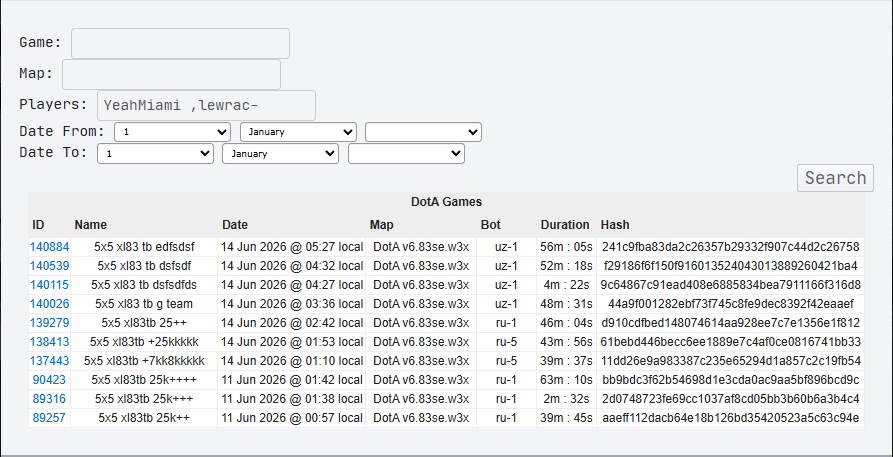Click hash starting 9c64867c91ea
This screenshot has height=457, width=893.
tap(731, 285)
